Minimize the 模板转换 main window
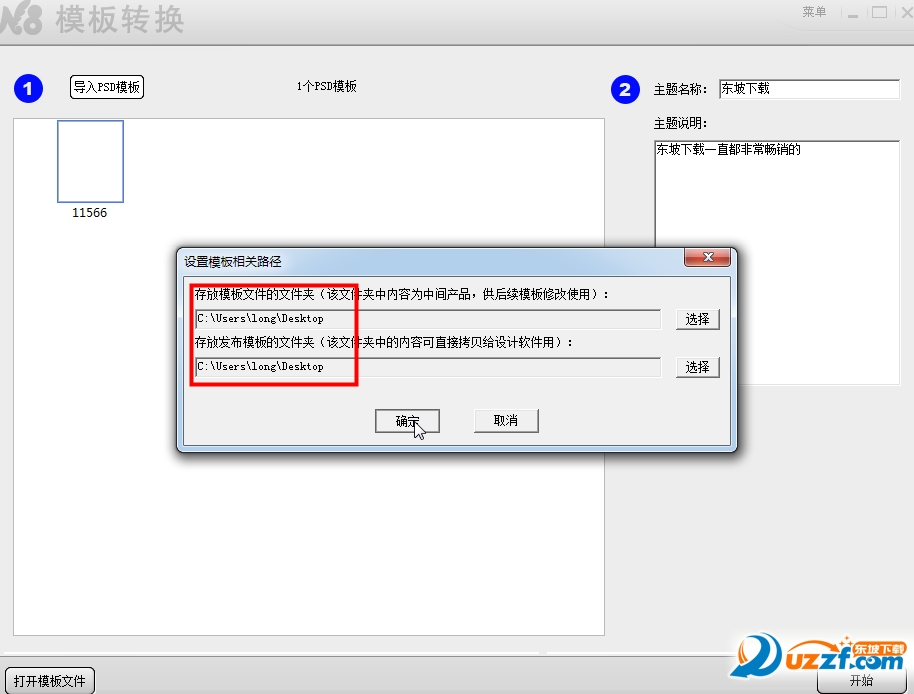The image size is (914, 694). click(x=852, y=13)
